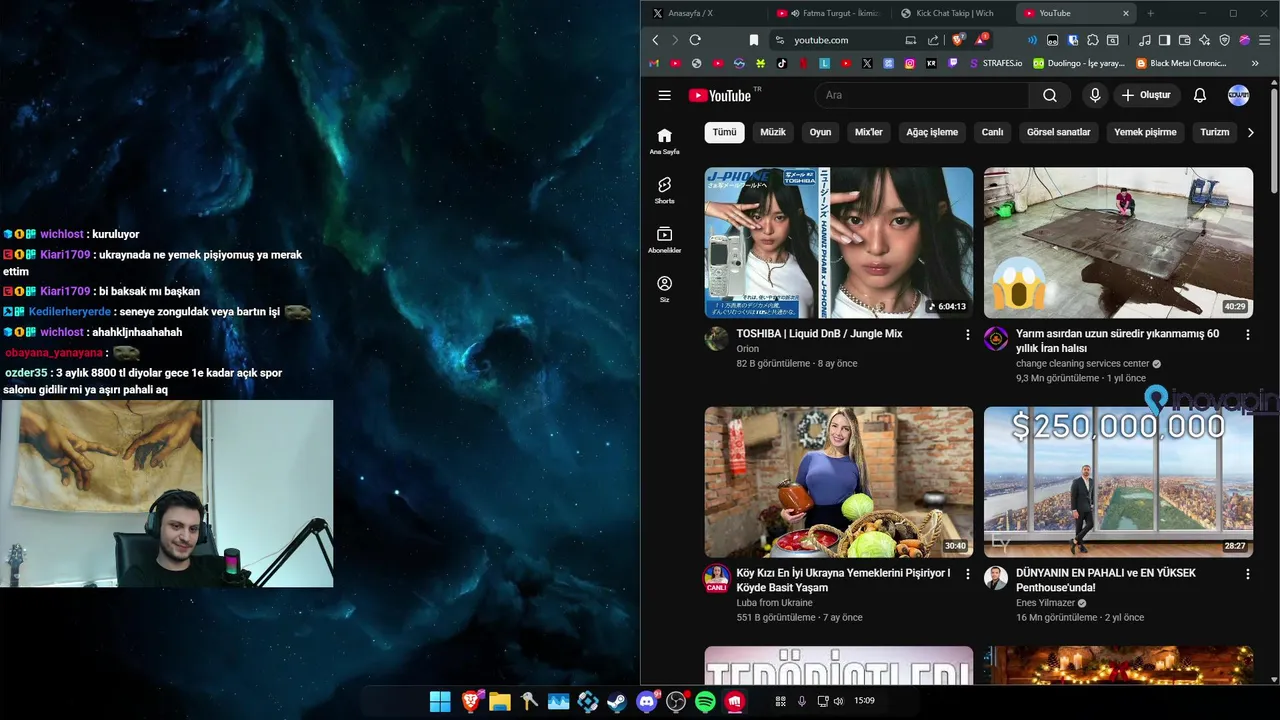Open the media playback control music-note icon

(1145, 40)
